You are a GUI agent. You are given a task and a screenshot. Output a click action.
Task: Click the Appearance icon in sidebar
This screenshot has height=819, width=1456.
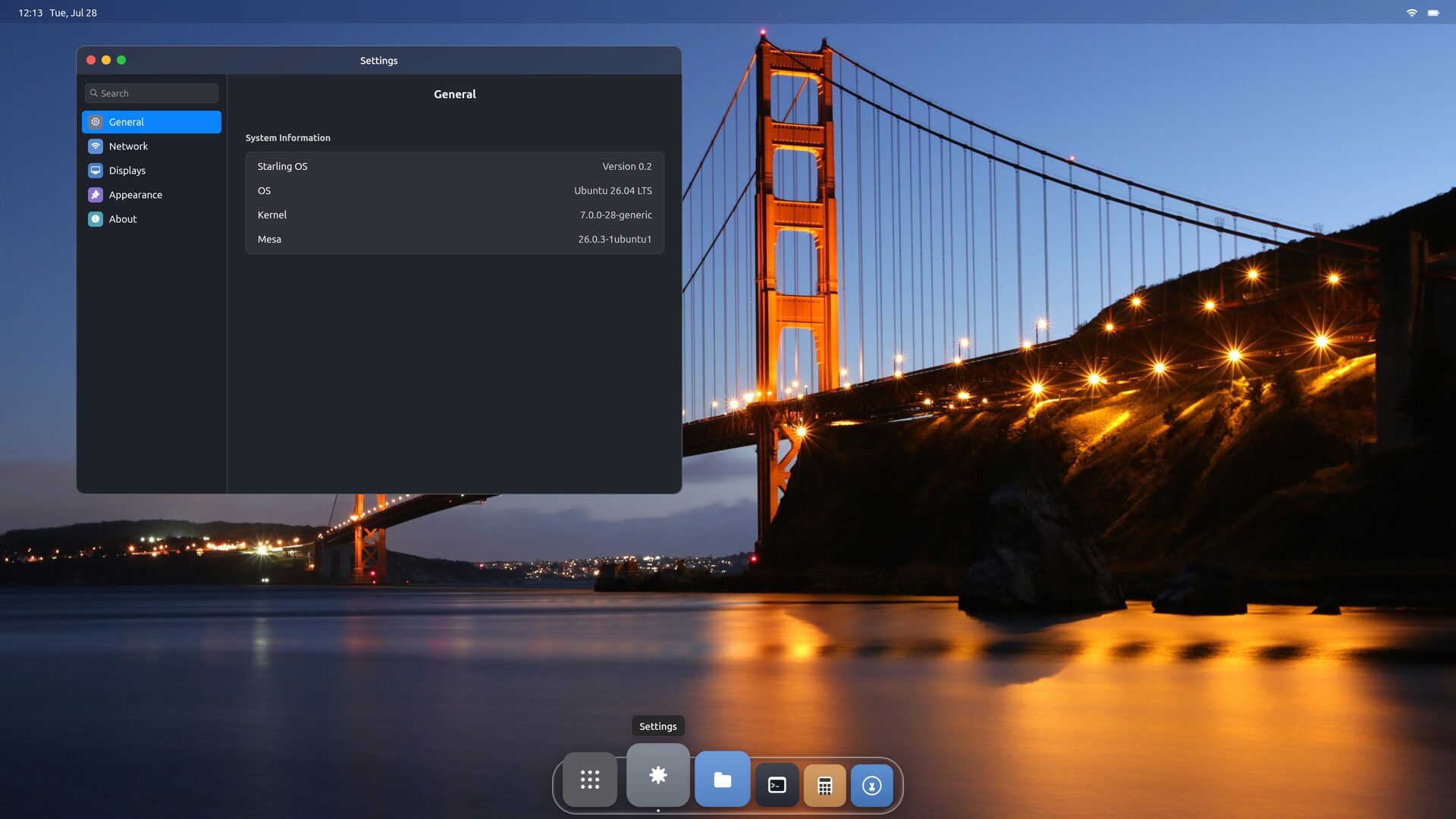coord(96,195)
